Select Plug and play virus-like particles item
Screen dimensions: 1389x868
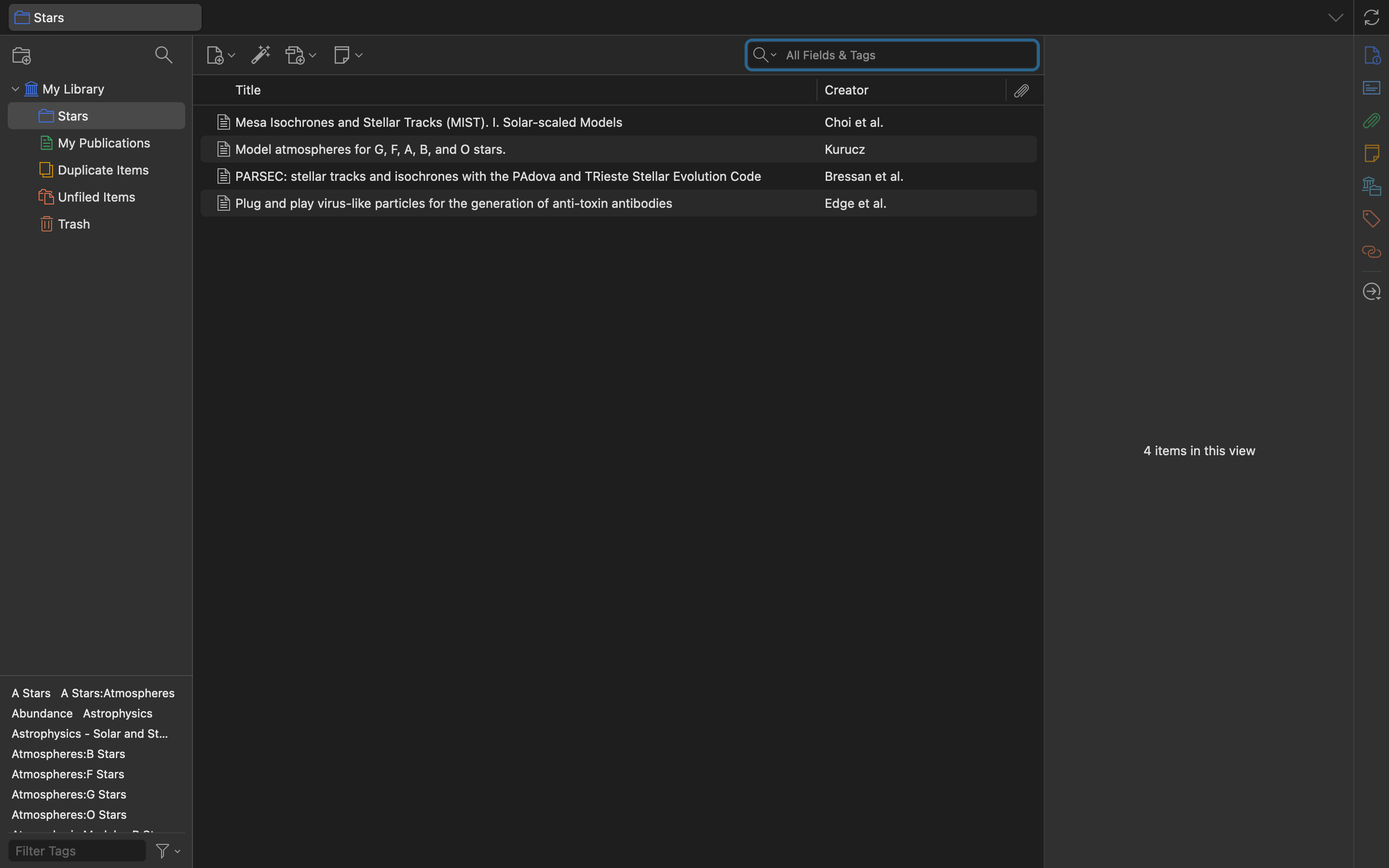619,203
